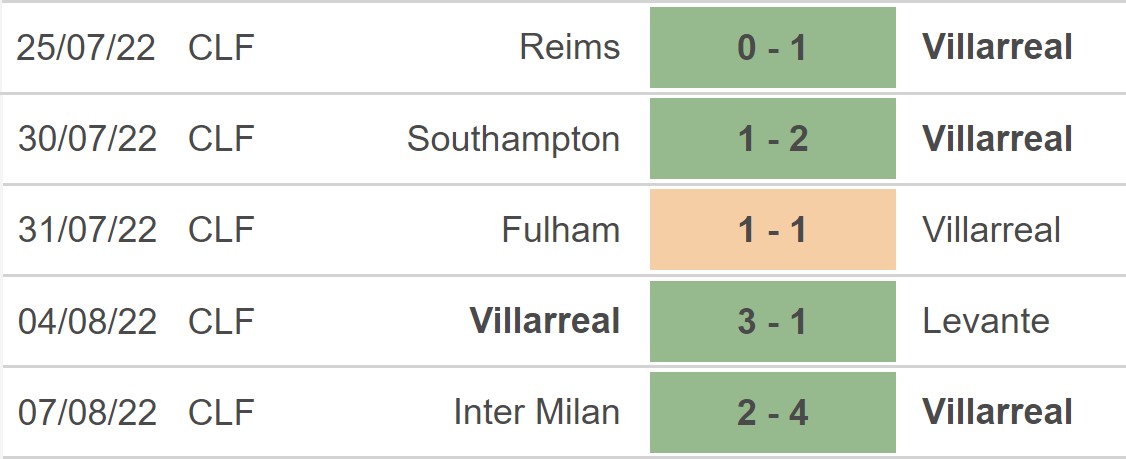The image size is (1126, 459).
Task: Open the 0 - 1 score box
Action: click(772, 47)
